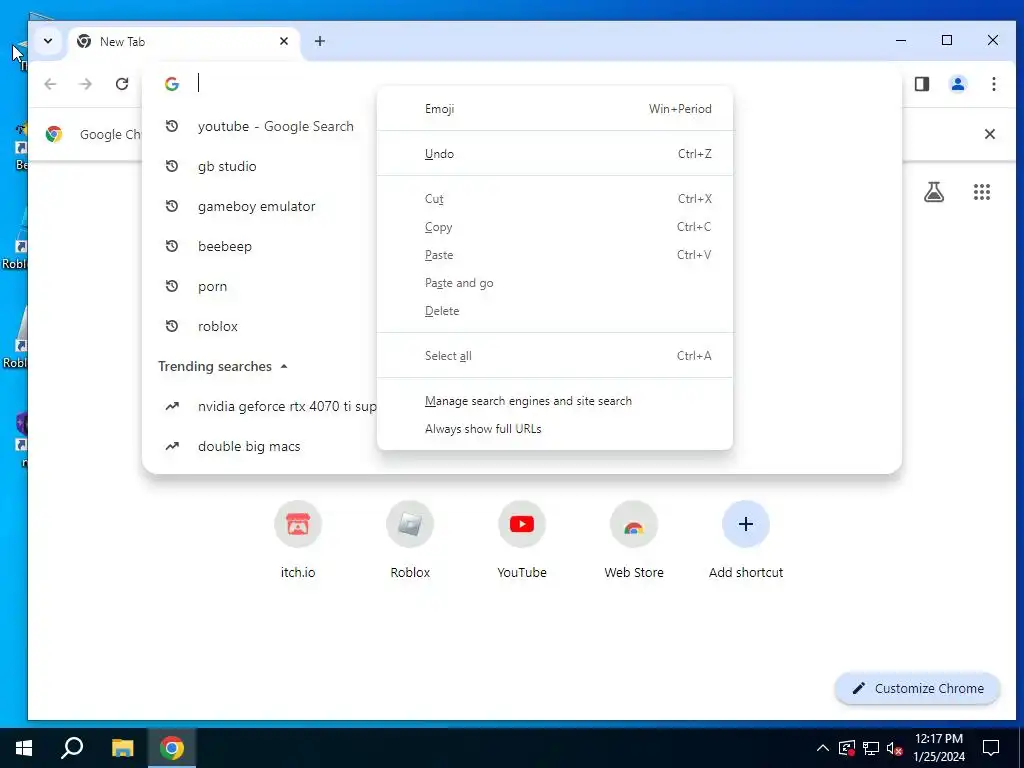This screenshot has width=1024, height=768.
Task: Choose Cut in context menu
Action: pyautogui.click(x=554, y=199)
